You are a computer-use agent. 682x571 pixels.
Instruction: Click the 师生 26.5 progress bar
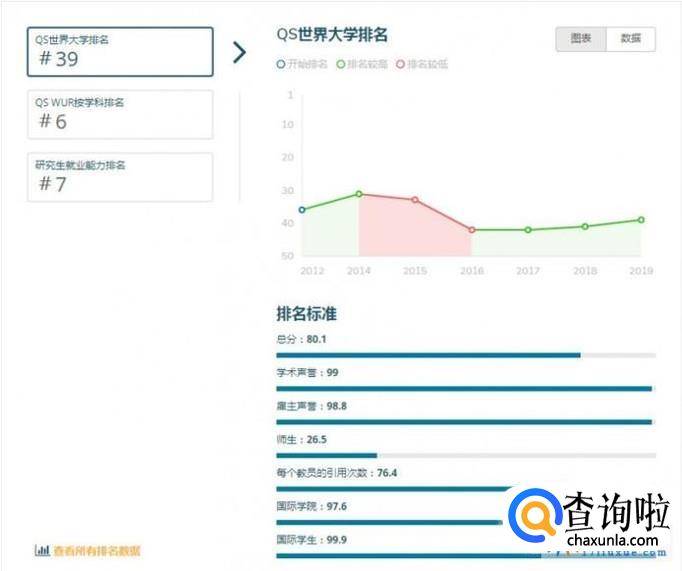(x=466, y=456)
